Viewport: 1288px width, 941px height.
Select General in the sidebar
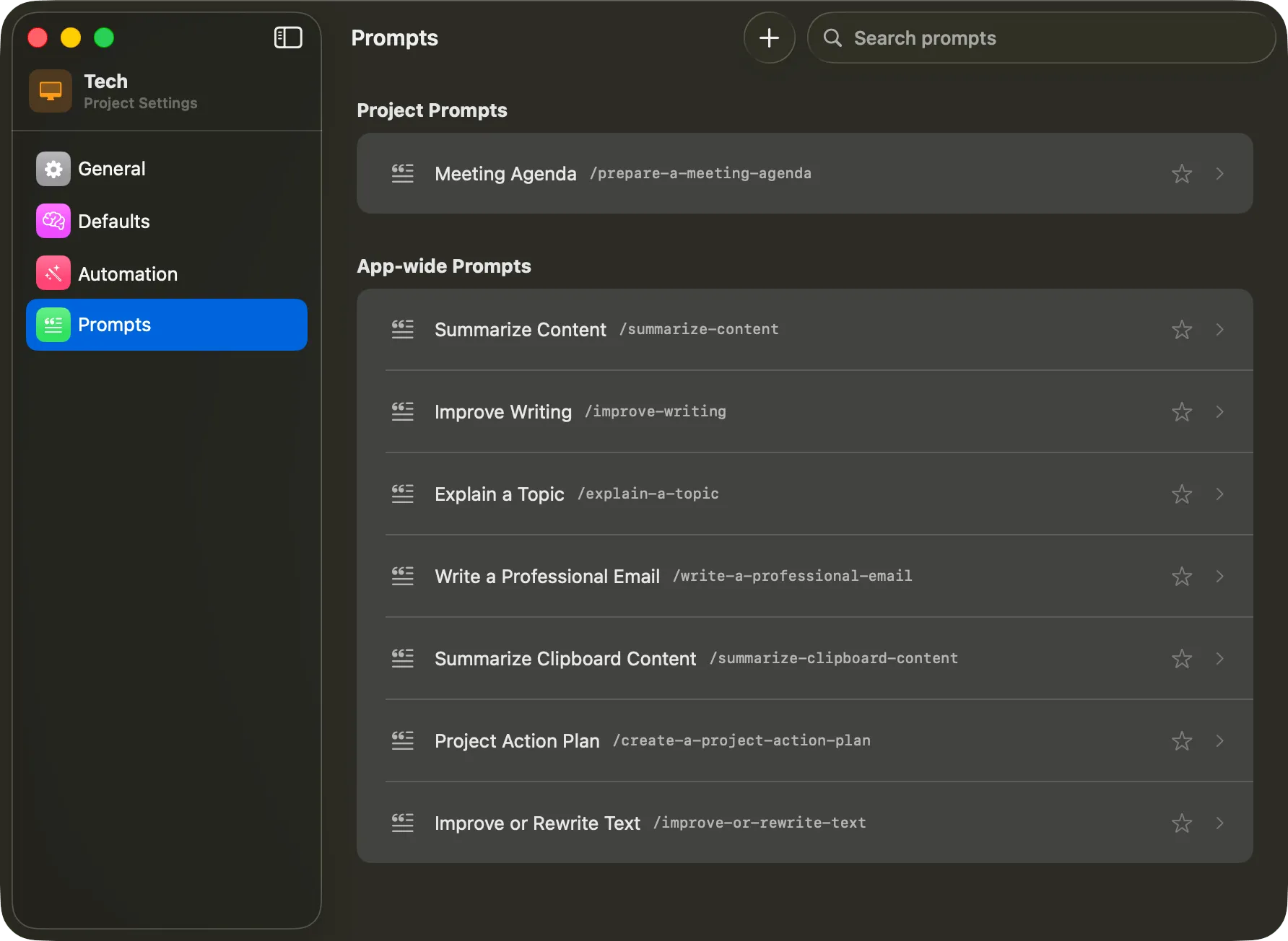167,169
